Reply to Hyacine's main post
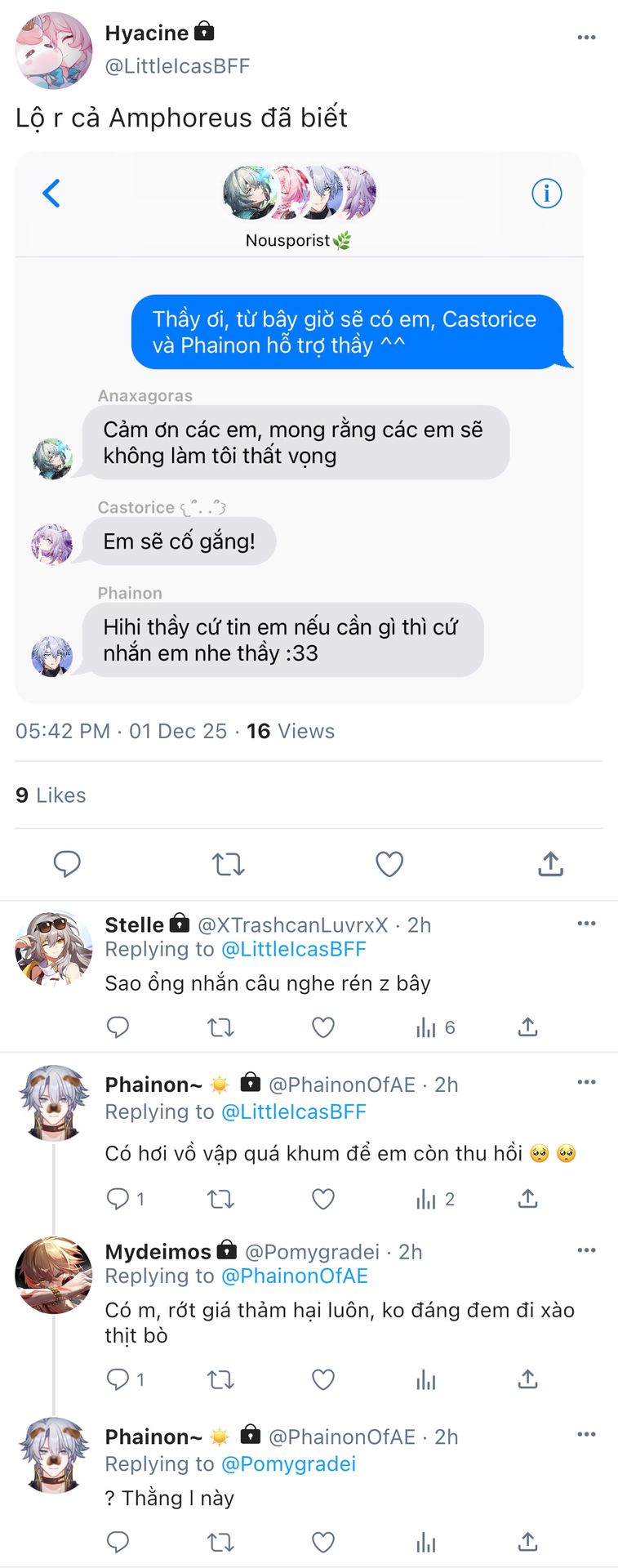618x1568 pixels. (67, 864)
